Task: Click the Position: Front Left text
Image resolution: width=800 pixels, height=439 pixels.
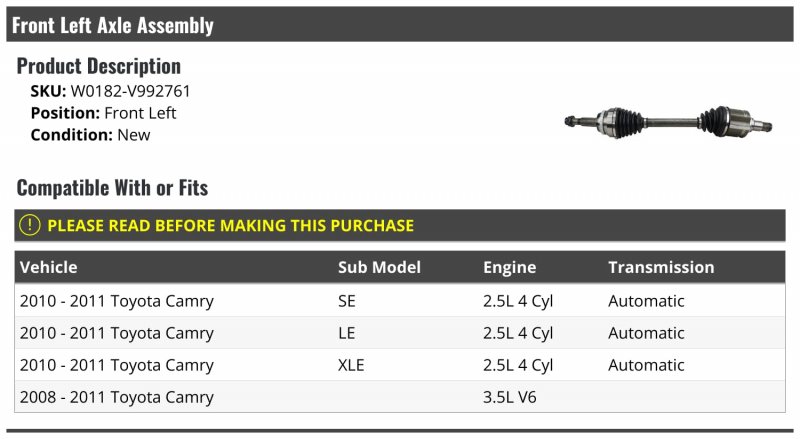Action: tap(103, 113)
